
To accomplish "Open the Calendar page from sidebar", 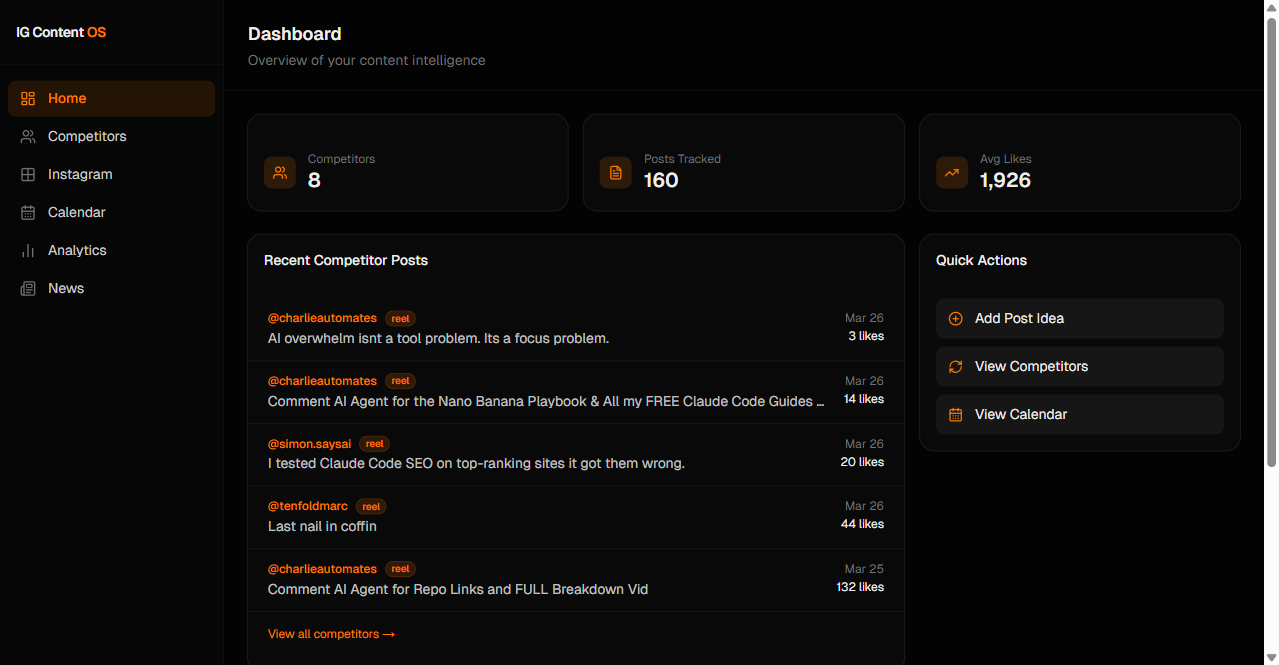I will click(111, 212).
